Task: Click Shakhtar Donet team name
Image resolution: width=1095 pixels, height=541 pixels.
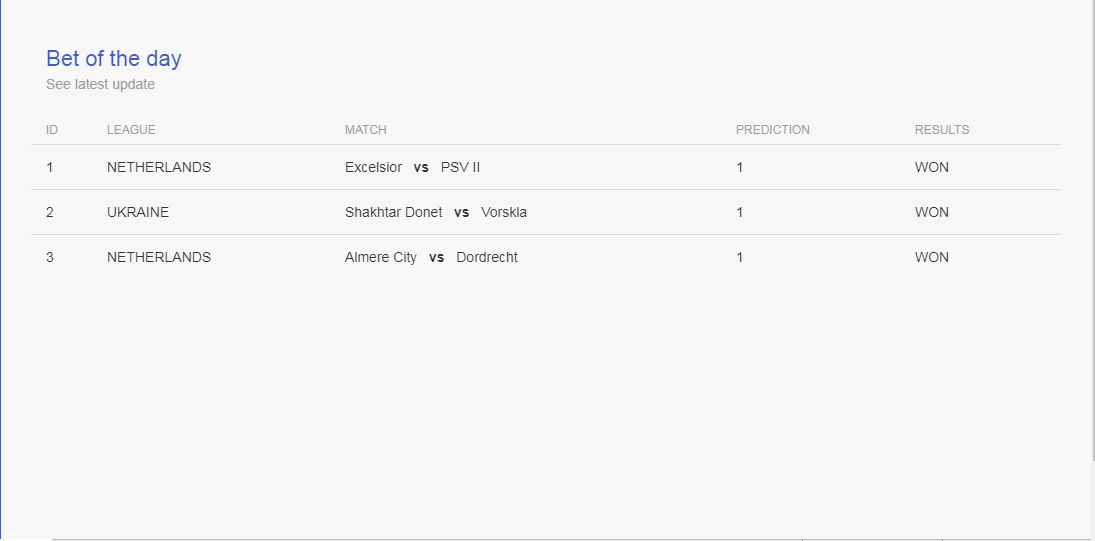Action: tap(393, 212)
